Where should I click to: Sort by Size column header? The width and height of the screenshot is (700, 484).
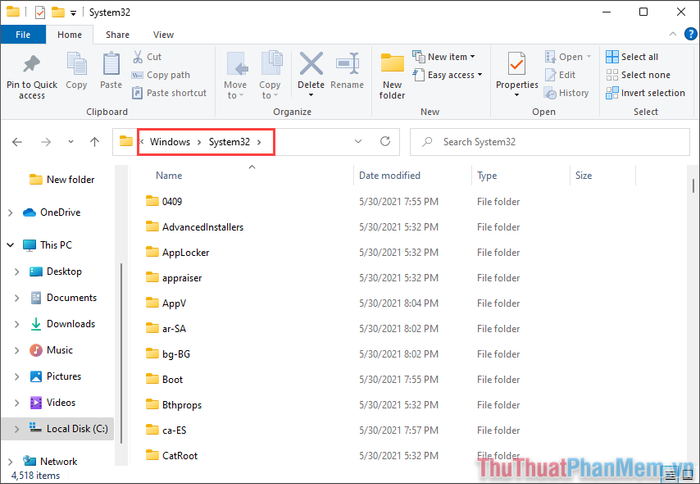(583, 175)
